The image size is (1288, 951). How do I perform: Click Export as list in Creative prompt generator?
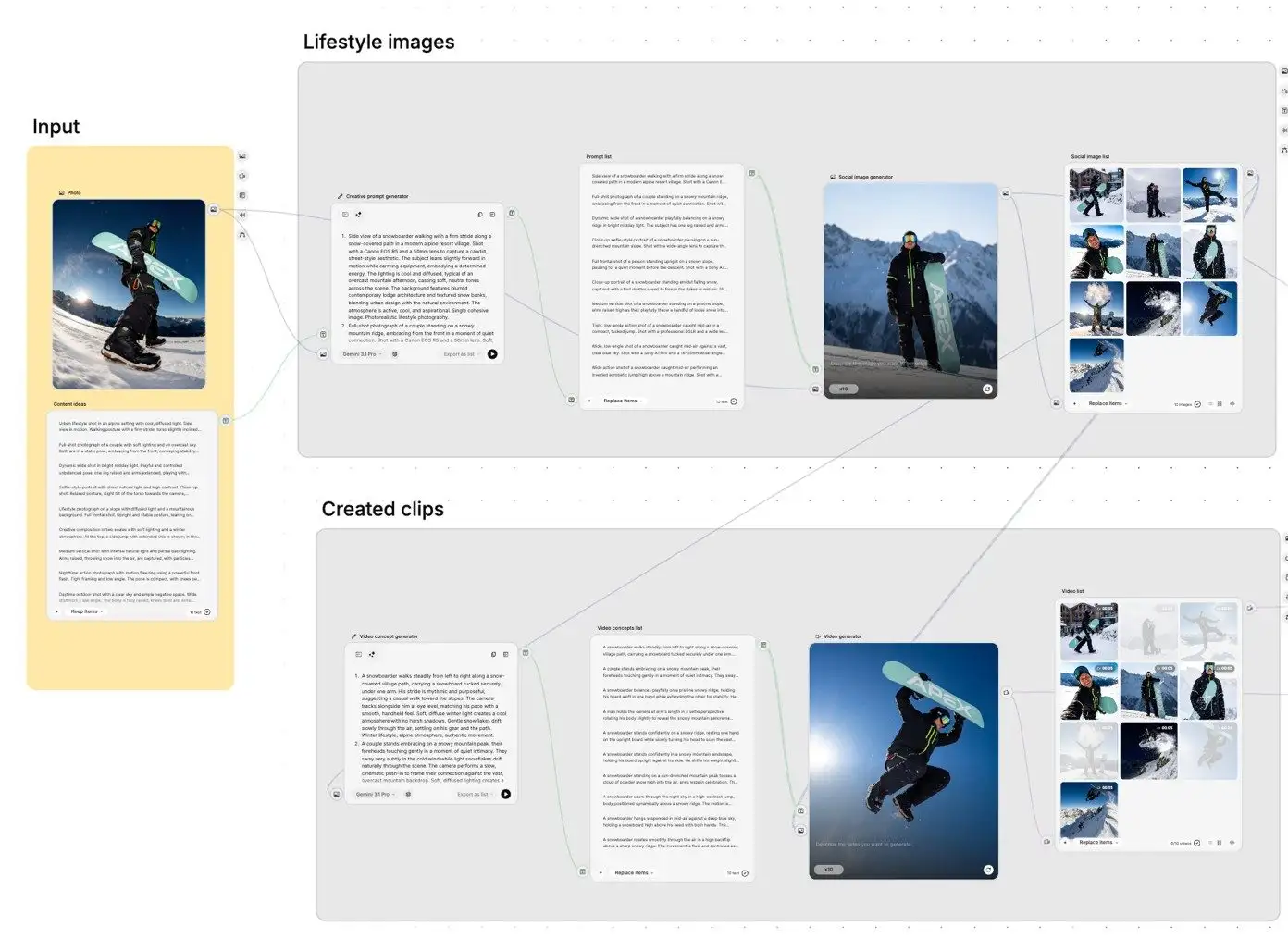461,354
